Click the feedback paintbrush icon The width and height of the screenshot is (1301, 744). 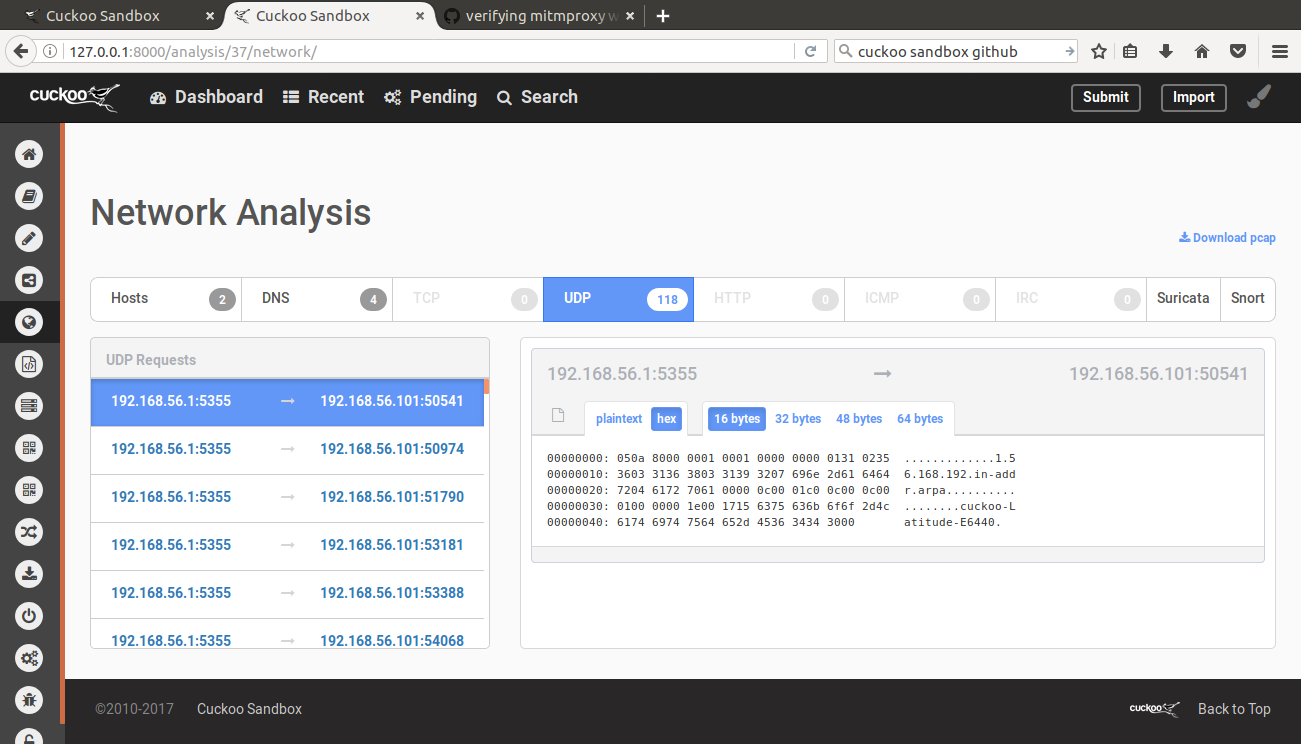[x=1258, y=95]
